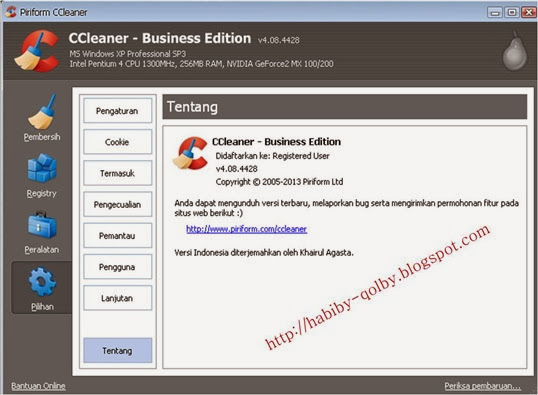Screen dimensions: 538x395
Task: Click the version text v4.08.4428 in the header
Action: pyautogui.click(x=279, y=40)
